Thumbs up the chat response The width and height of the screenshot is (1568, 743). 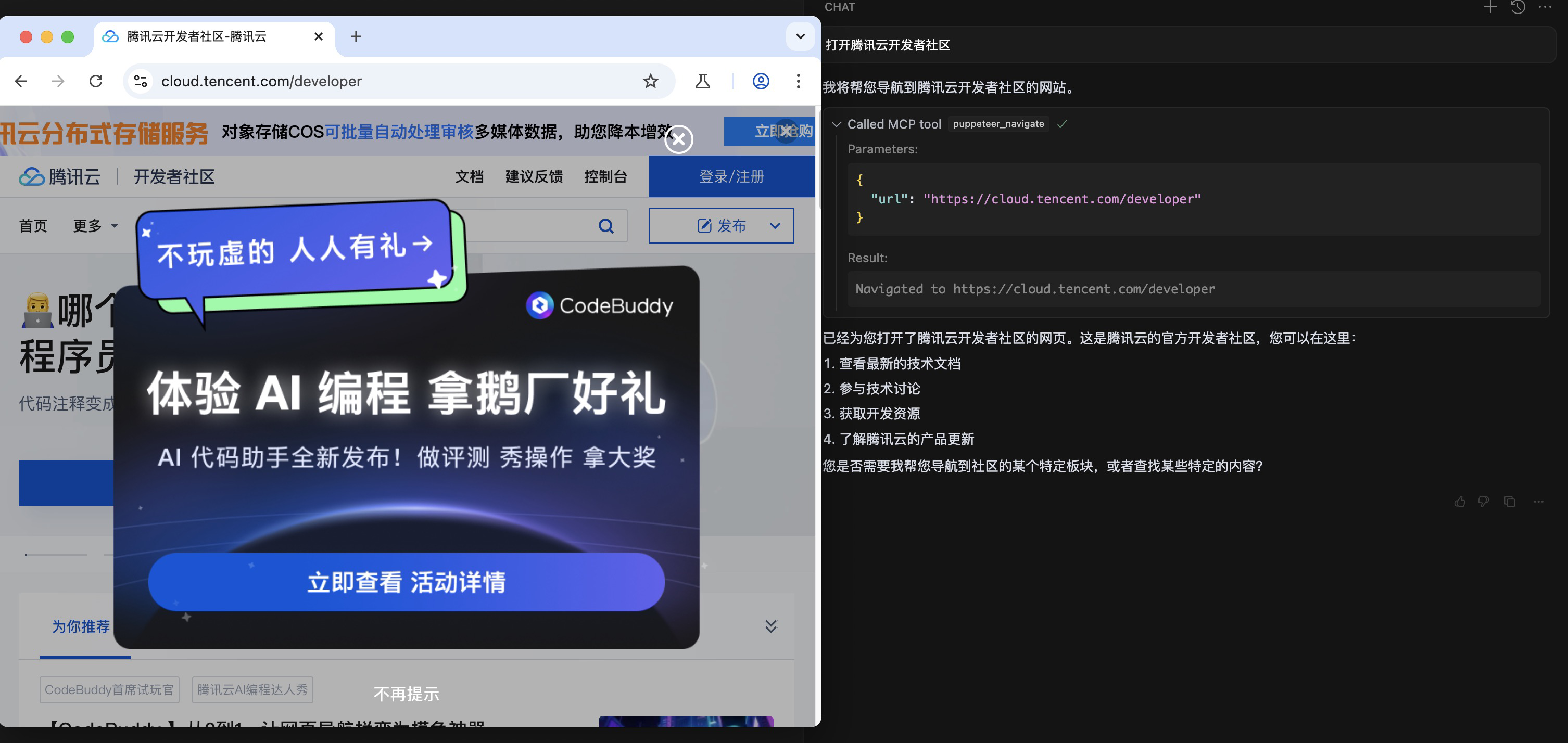pos(1460,502)
